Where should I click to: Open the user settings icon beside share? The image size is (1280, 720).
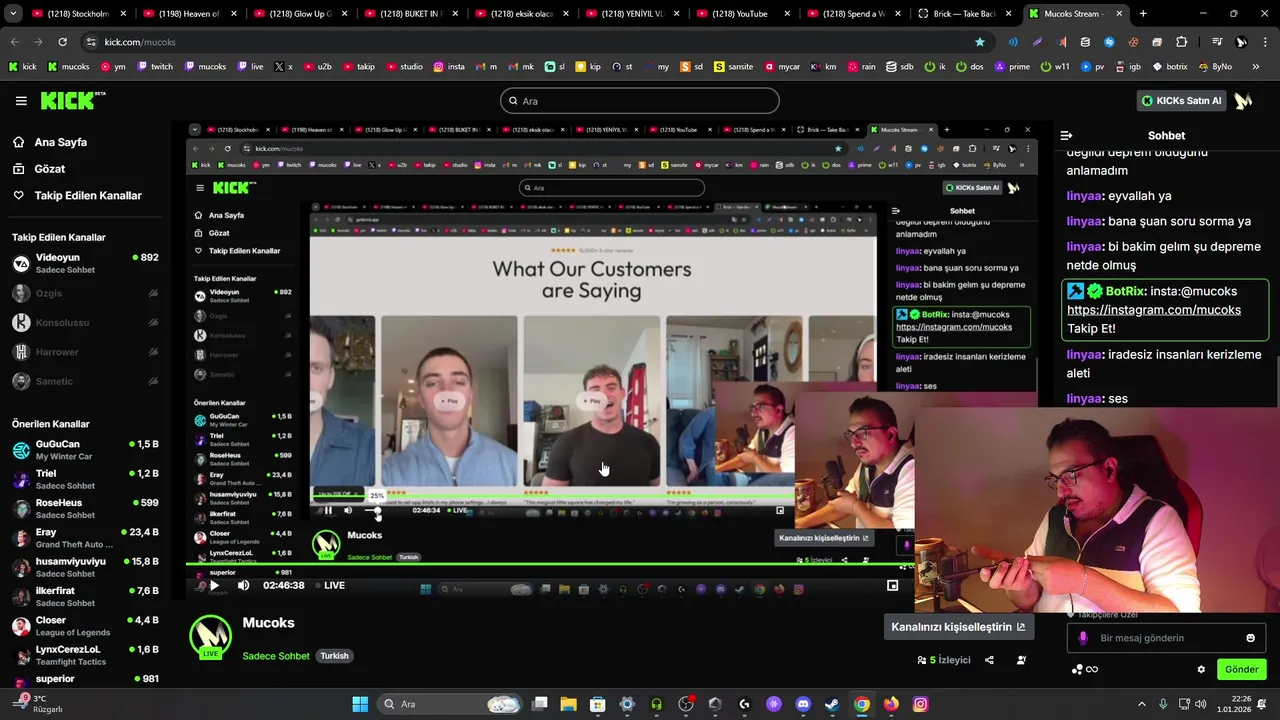click(x=1021, y=660)
